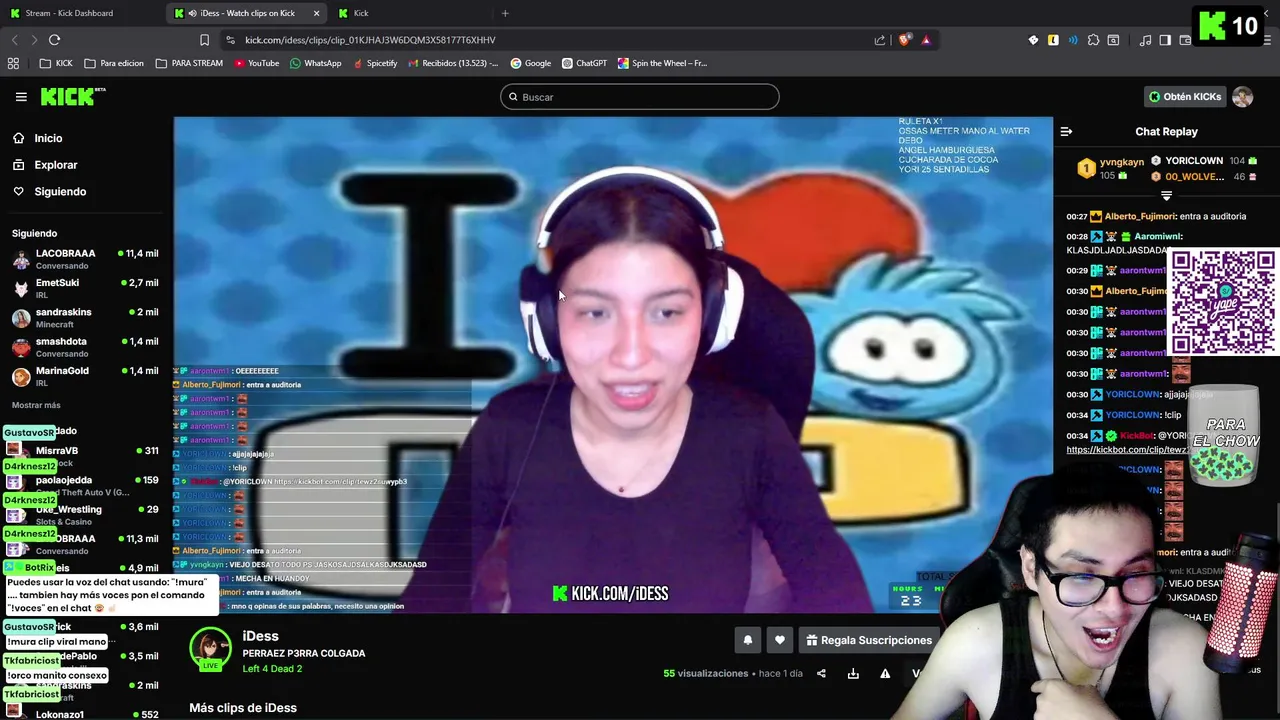
Task: Open the KICK bookmark folder
Action: 56,63
